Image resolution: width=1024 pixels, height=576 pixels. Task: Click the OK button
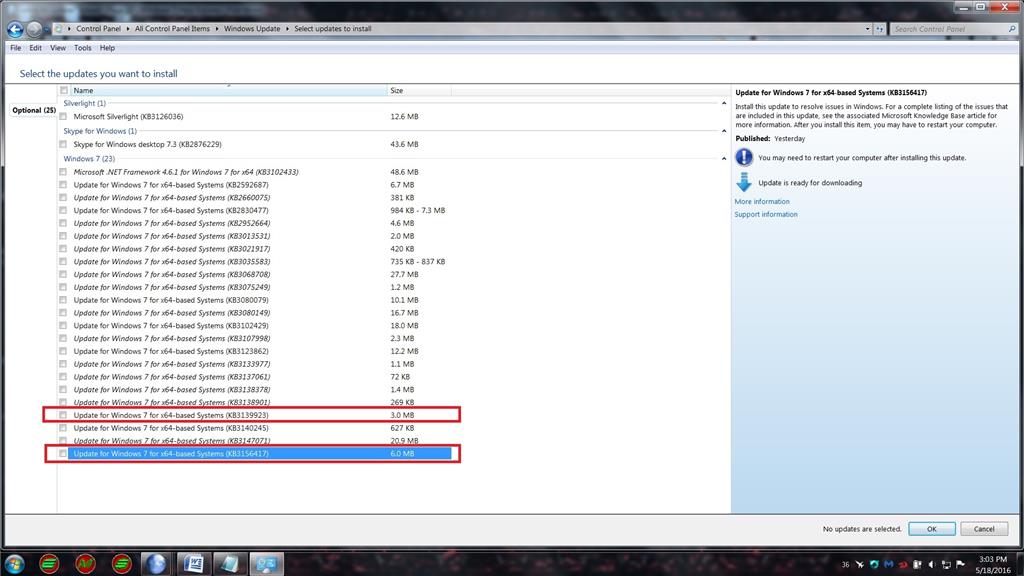coord(932,529)
